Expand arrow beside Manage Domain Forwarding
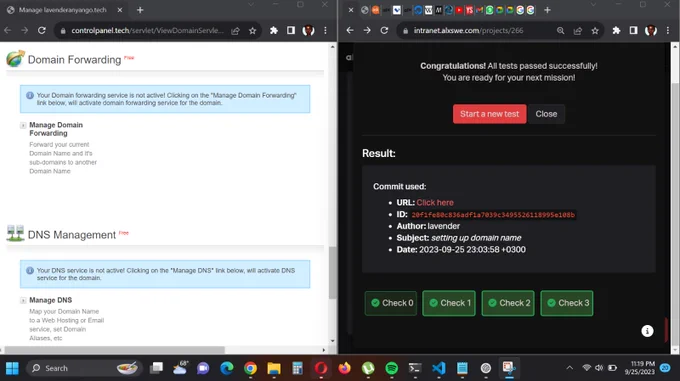This screenshot has width=680, height=381. pyautogui.click(x=23, y=125)
